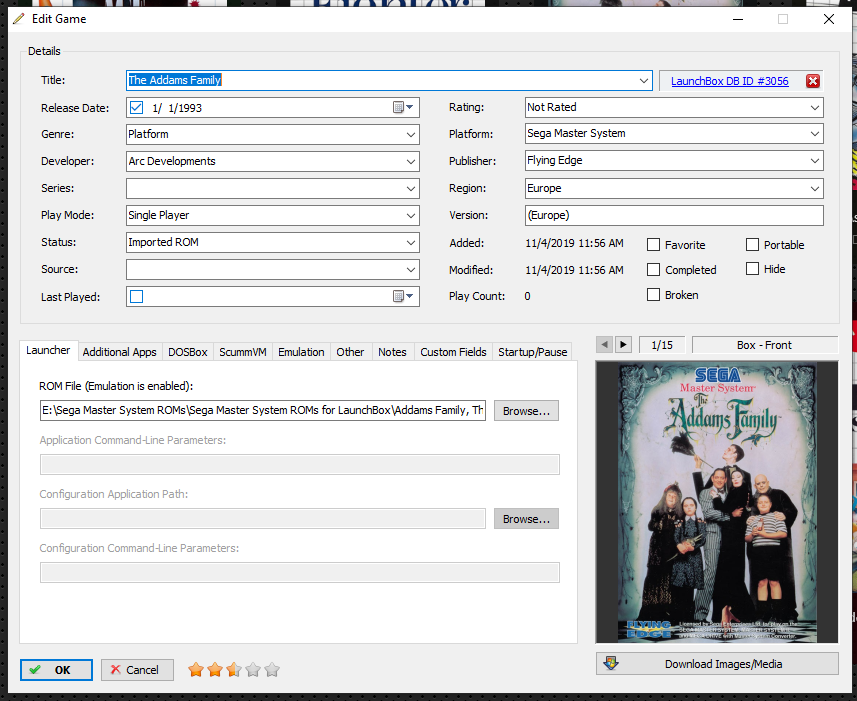Viewport: 857px width, 701px height.
Task: Expand the Title dropdown
Action: [644, 80]
